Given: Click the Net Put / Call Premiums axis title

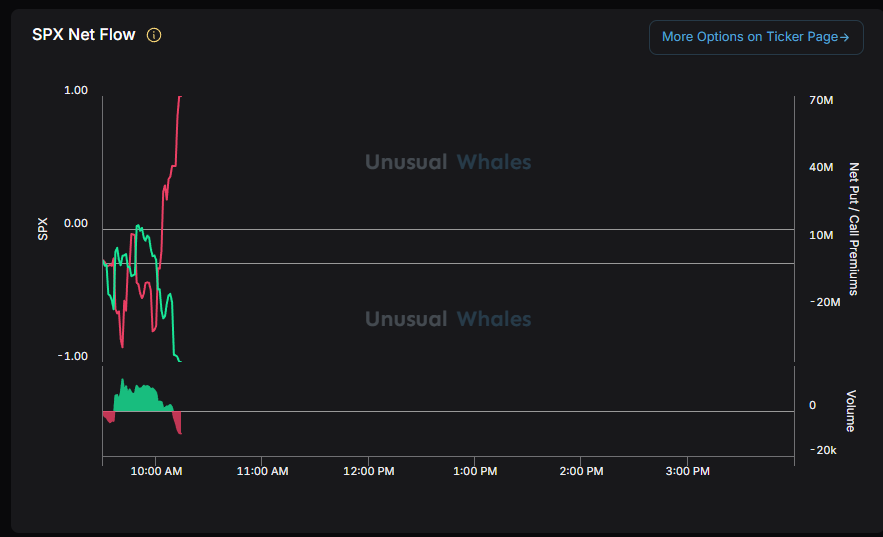Looking at the screenshot, I should point(854,229).
